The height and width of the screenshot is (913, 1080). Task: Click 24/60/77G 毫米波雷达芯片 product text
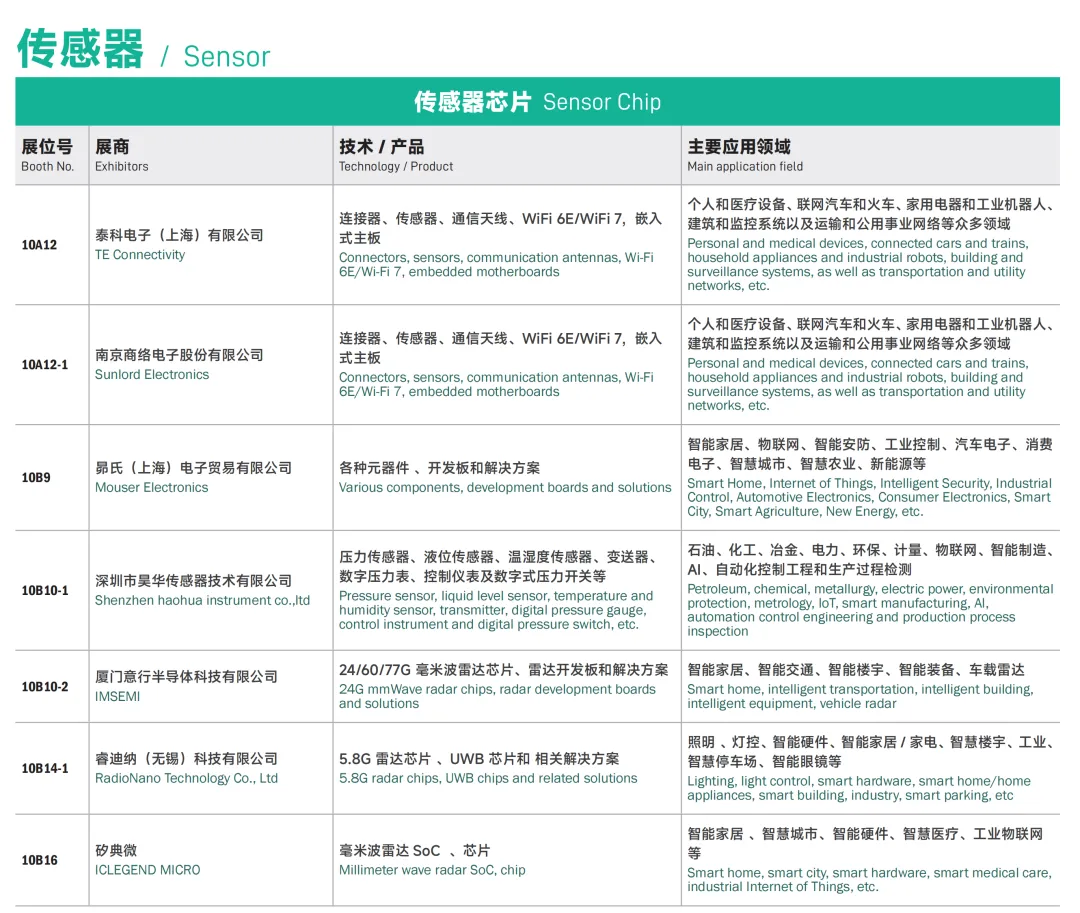(503, 670)
